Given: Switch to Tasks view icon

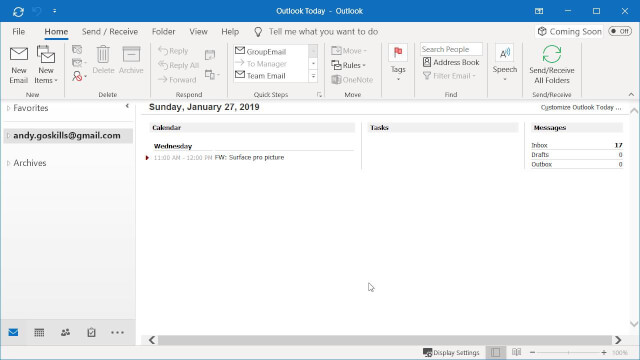Looking at the screenshot, I should coord(91,332).
